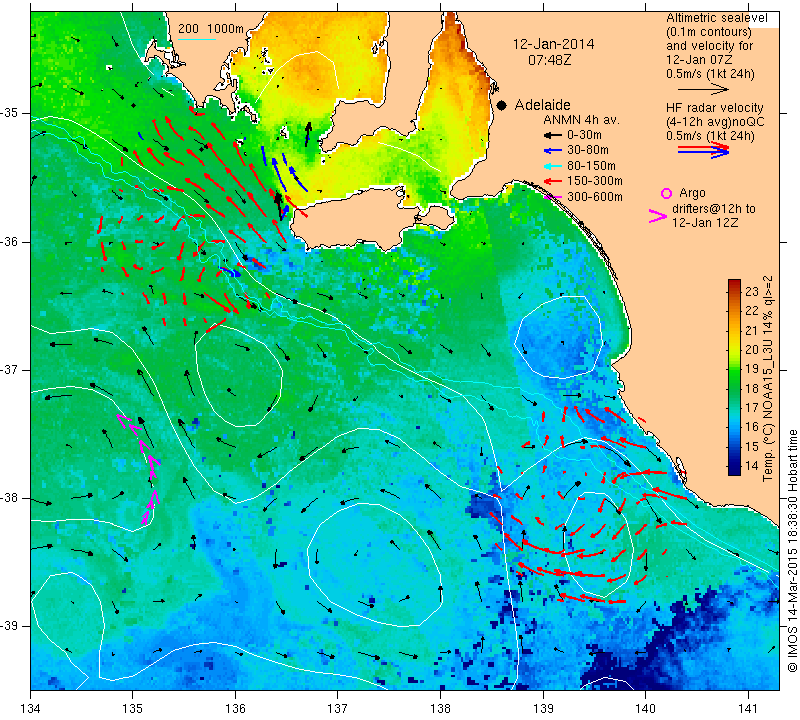Click longitude axis label 136

[x=235, y=709]
